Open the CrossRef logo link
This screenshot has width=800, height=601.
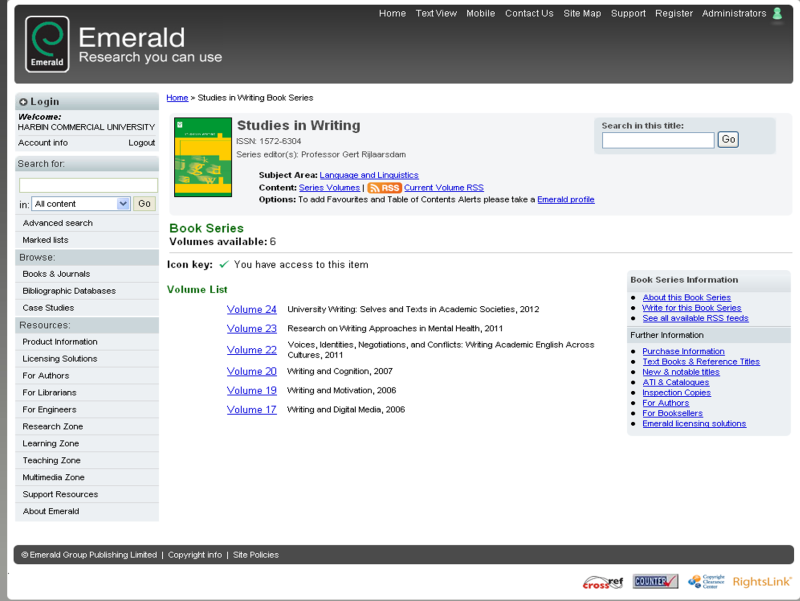pyautogui.click(x=603, y=582)
